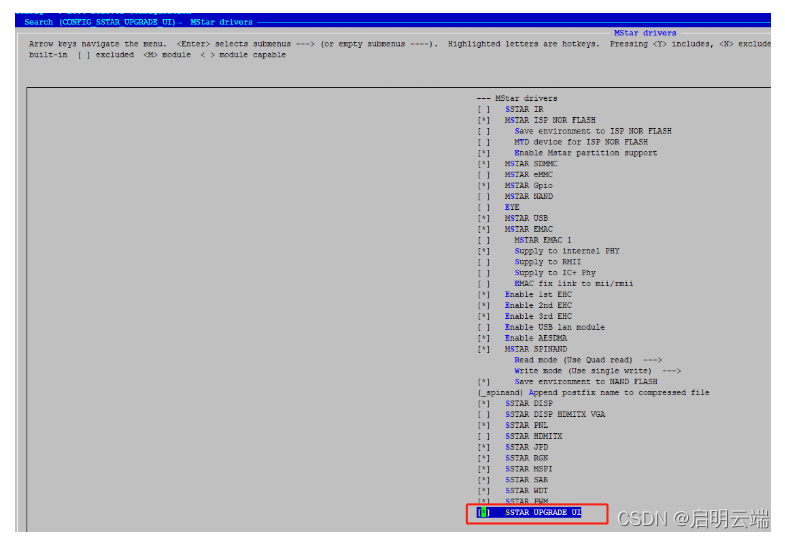This screenshot has width=785, height=538.
Task: Enable Supply to IC+ Phy
Action: click(x=484, y=273)
